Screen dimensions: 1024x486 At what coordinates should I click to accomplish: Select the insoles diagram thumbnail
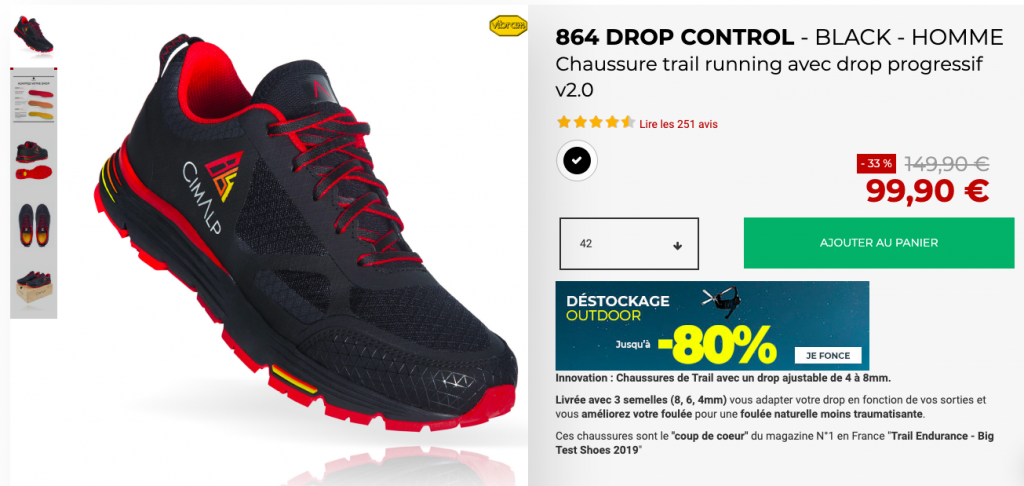(34, 96)
